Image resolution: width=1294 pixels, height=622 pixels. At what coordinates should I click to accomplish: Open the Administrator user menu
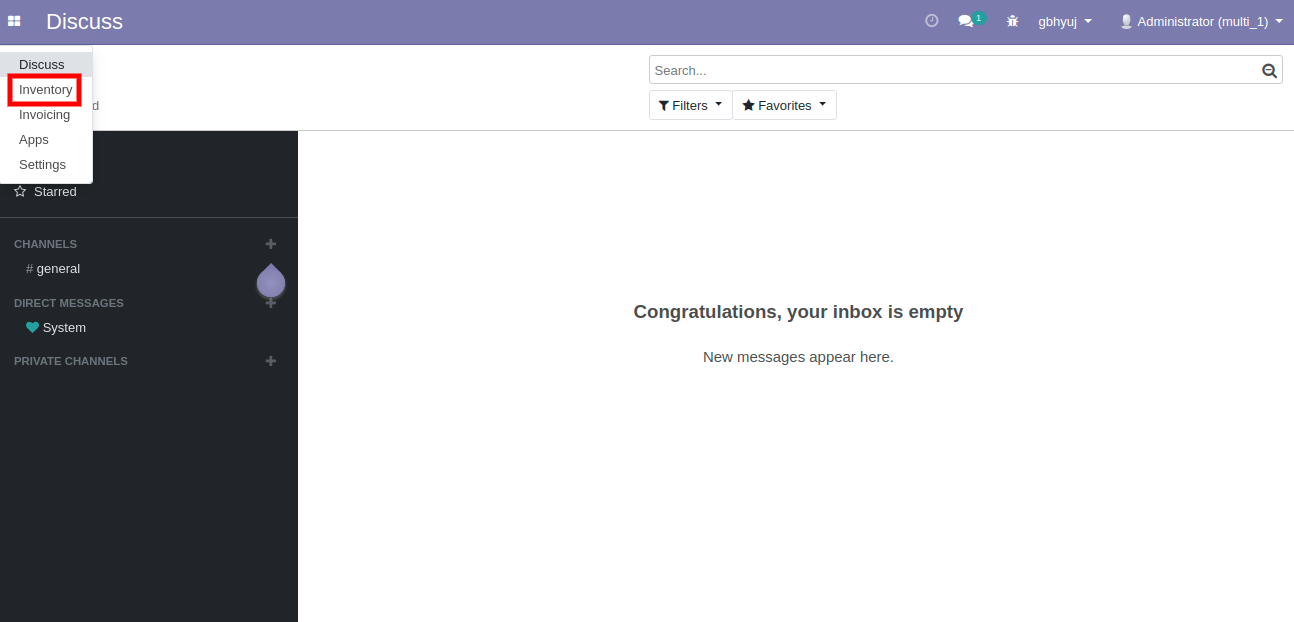pos(1200,21)
